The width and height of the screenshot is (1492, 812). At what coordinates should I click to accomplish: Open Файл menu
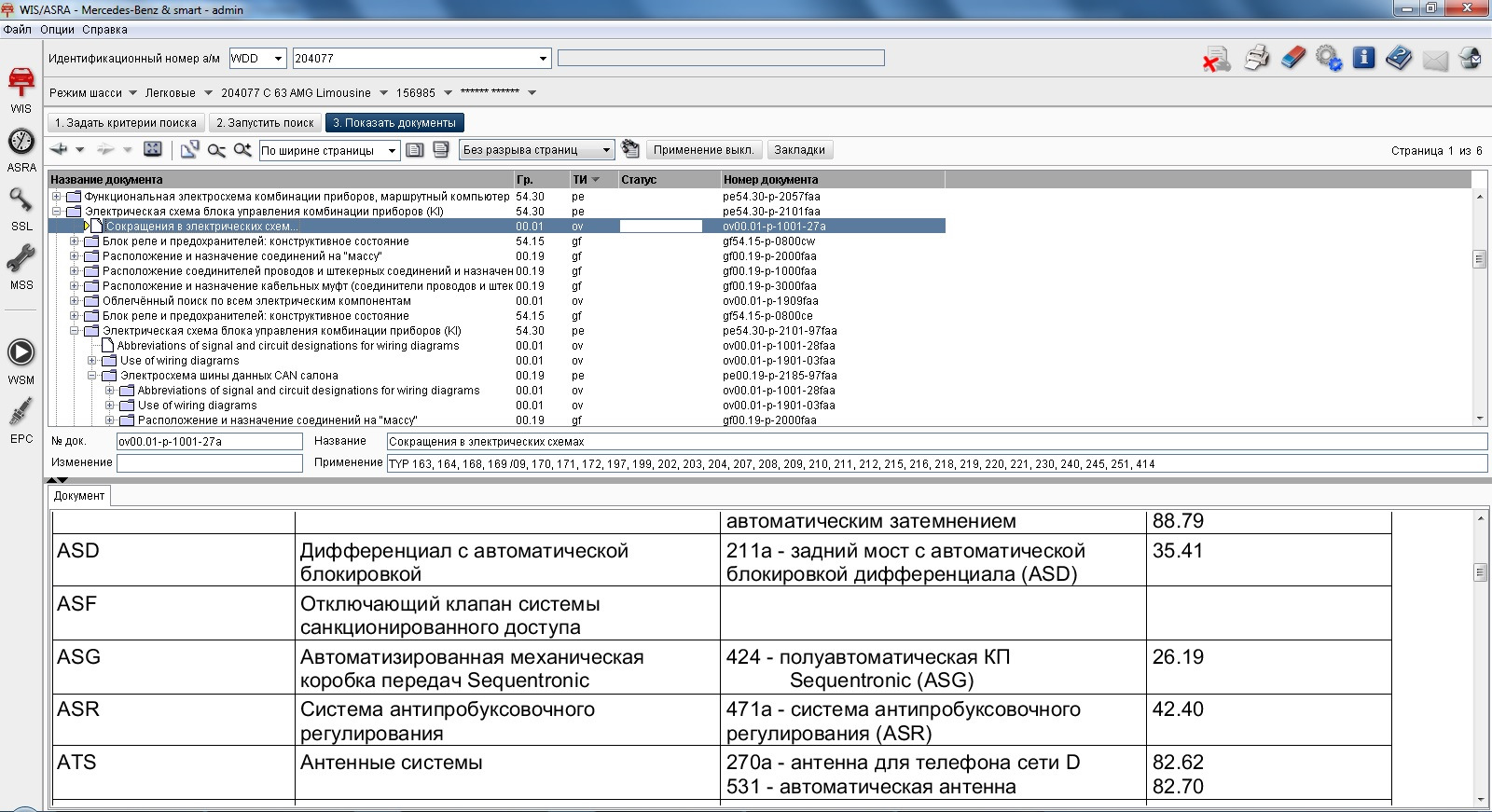17,30
